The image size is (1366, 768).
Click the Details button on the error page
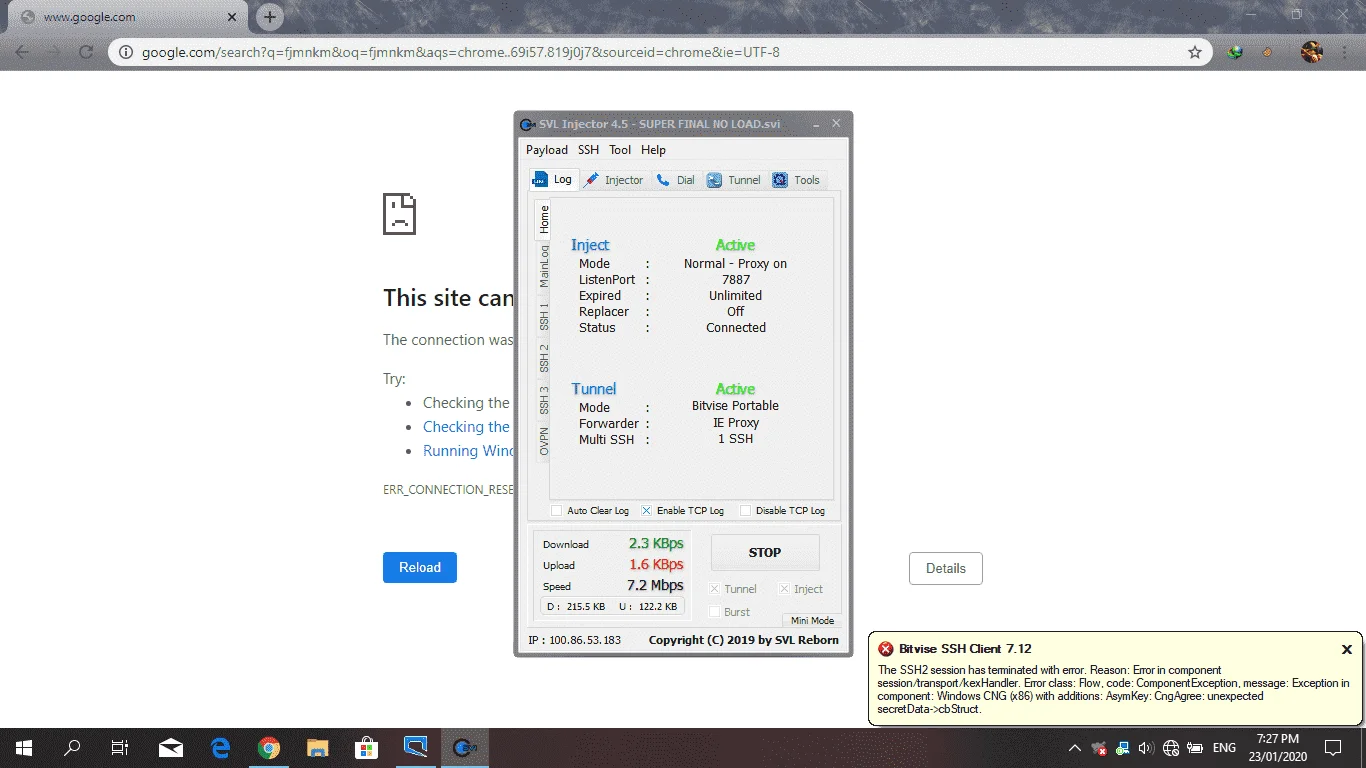[946, 568]
